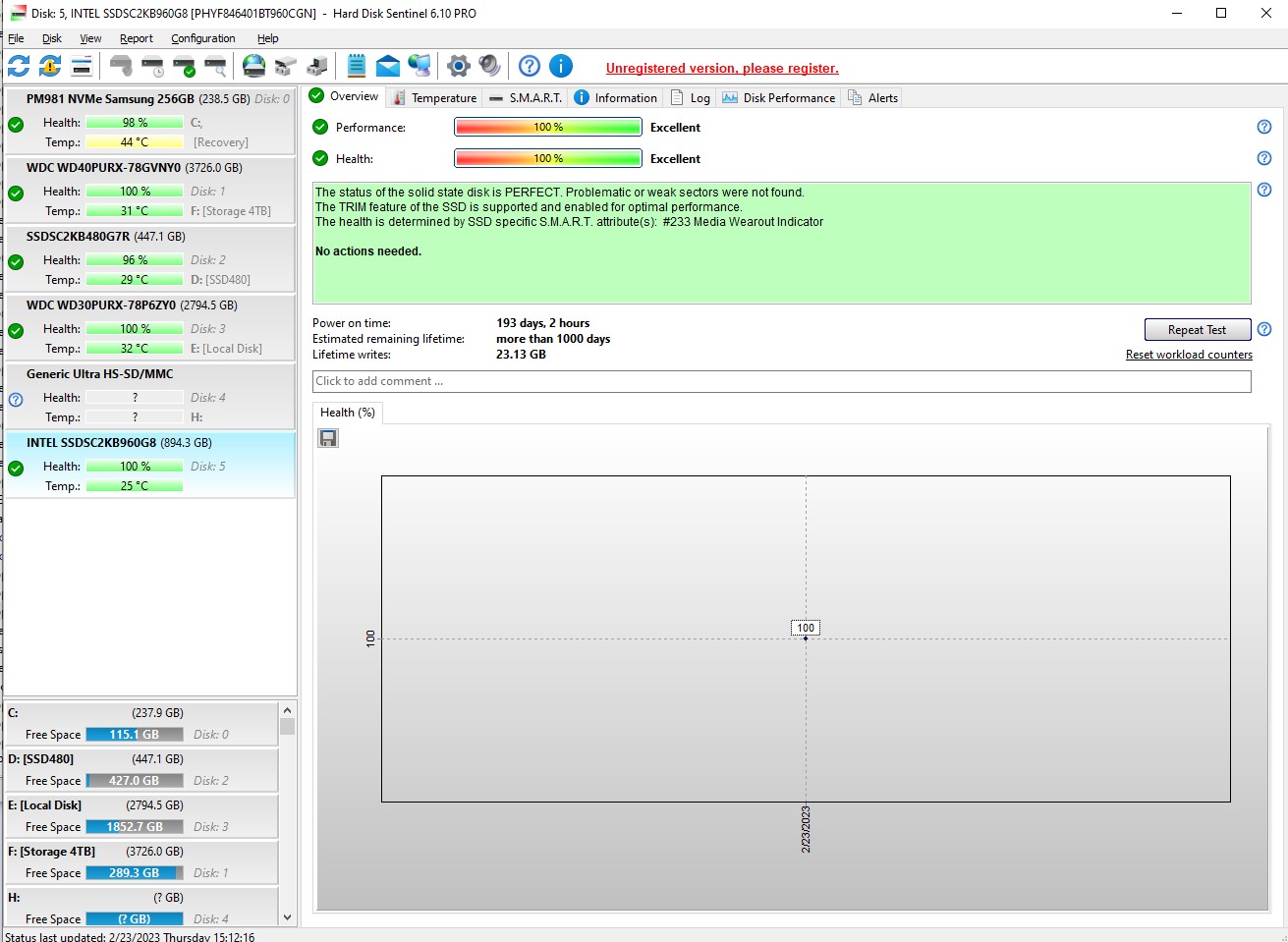Click the envelope email icon in toolbar
Image resolution: width=1288 pixels, height=942 pixels.
(388, 66)
